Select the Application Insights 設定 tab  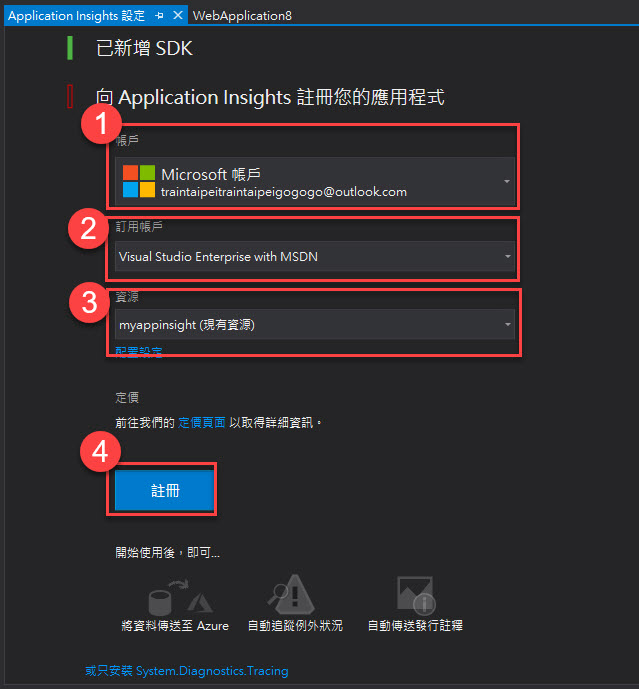76,16
